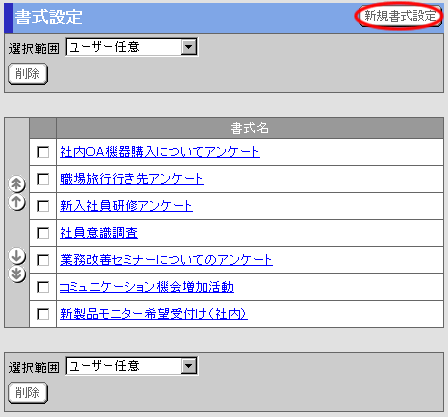The height and width of the screenshot is (417, 448).
Task: Enable the 社員意識調査 row checkbox
Action: [43, 233]
